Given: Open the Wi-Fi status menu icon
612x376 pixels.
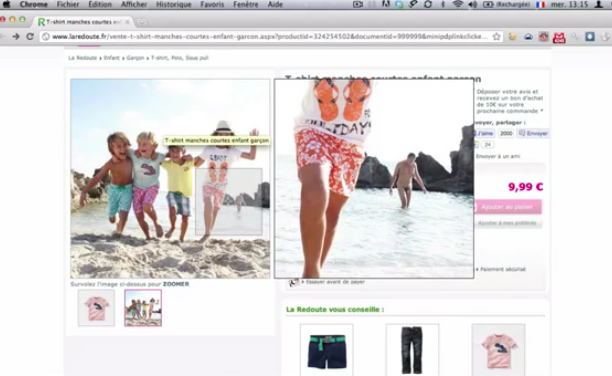Looking at the screenshot, I should 457,4.
